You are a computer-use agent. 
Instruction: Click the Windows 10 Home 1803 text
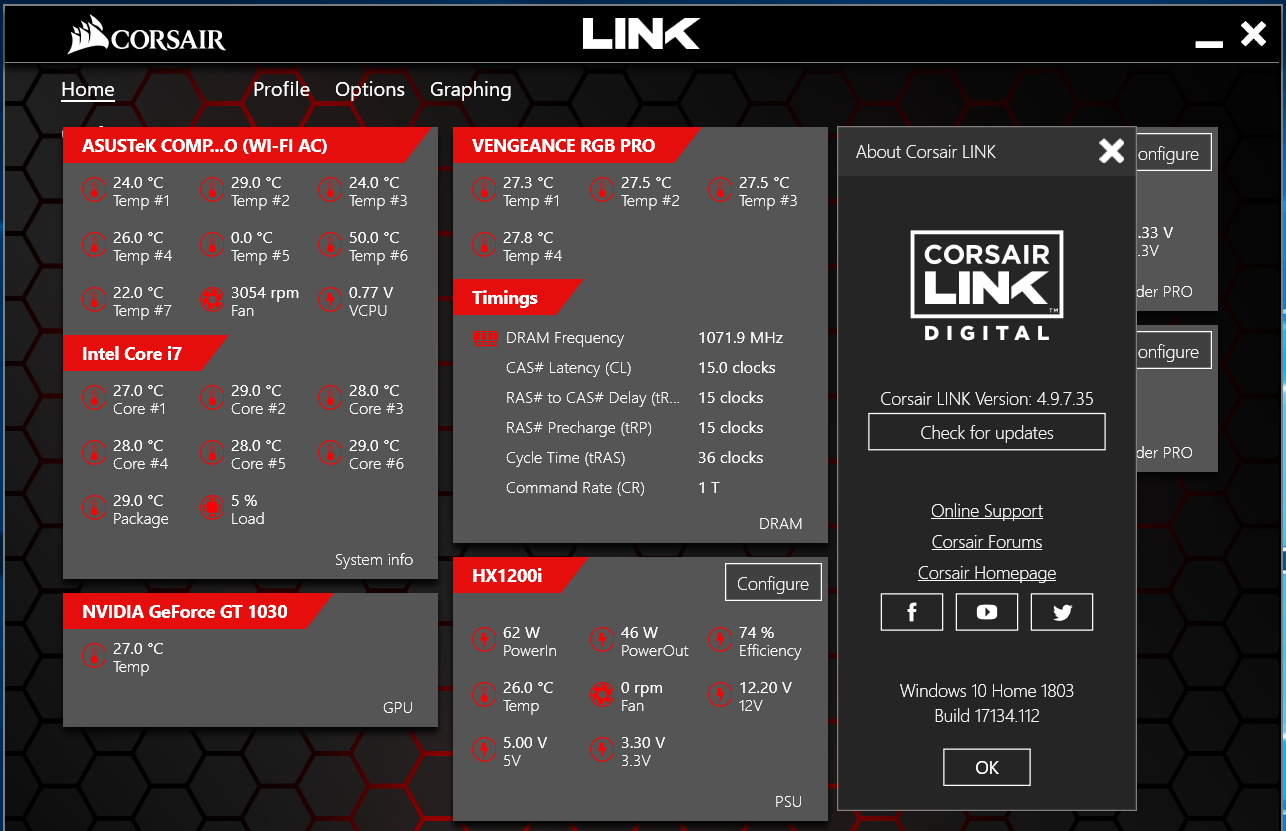[x=987, y=691]
